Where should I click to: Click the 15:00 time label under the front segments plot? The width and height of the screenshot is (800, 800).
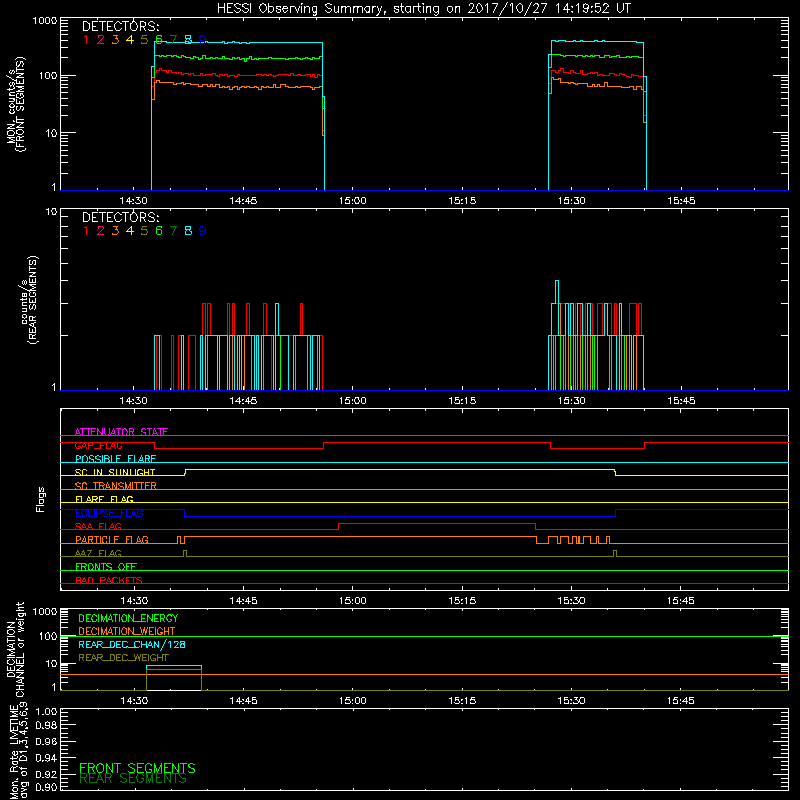tap(353, 201)
